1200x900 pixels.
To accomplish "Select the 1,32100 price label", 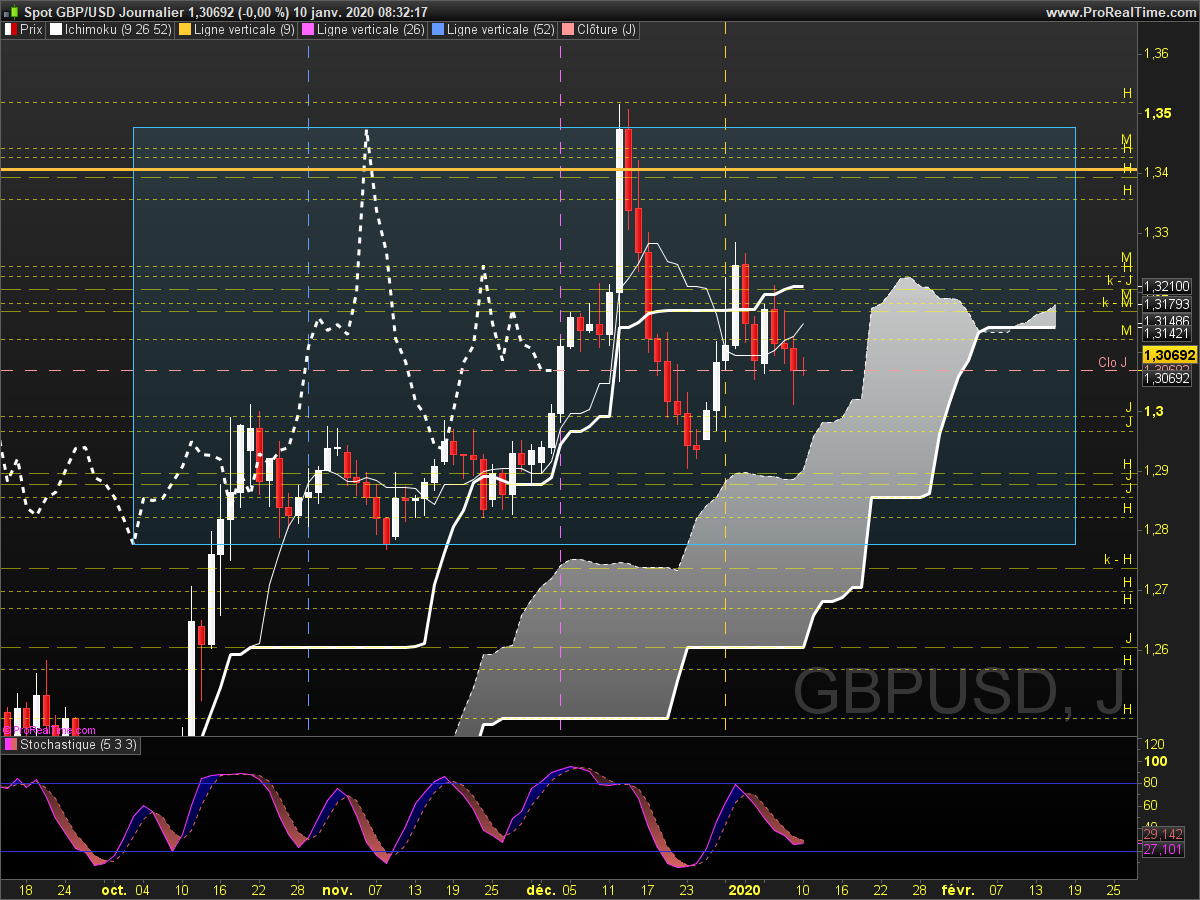I will [x=1166, y=286].
